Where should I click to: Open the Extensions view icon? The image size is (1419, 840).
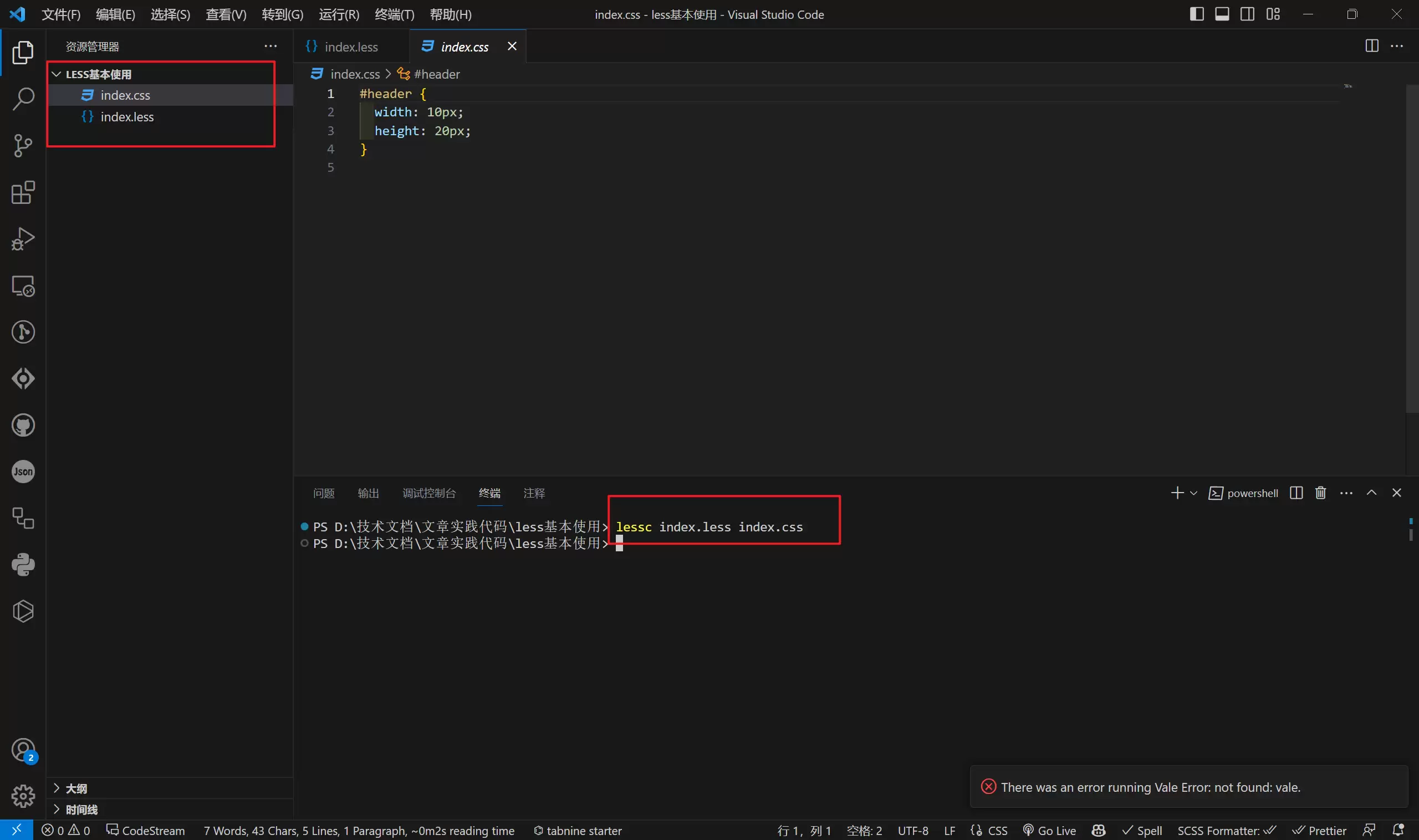pyautogui.click(x=23, y=192)
